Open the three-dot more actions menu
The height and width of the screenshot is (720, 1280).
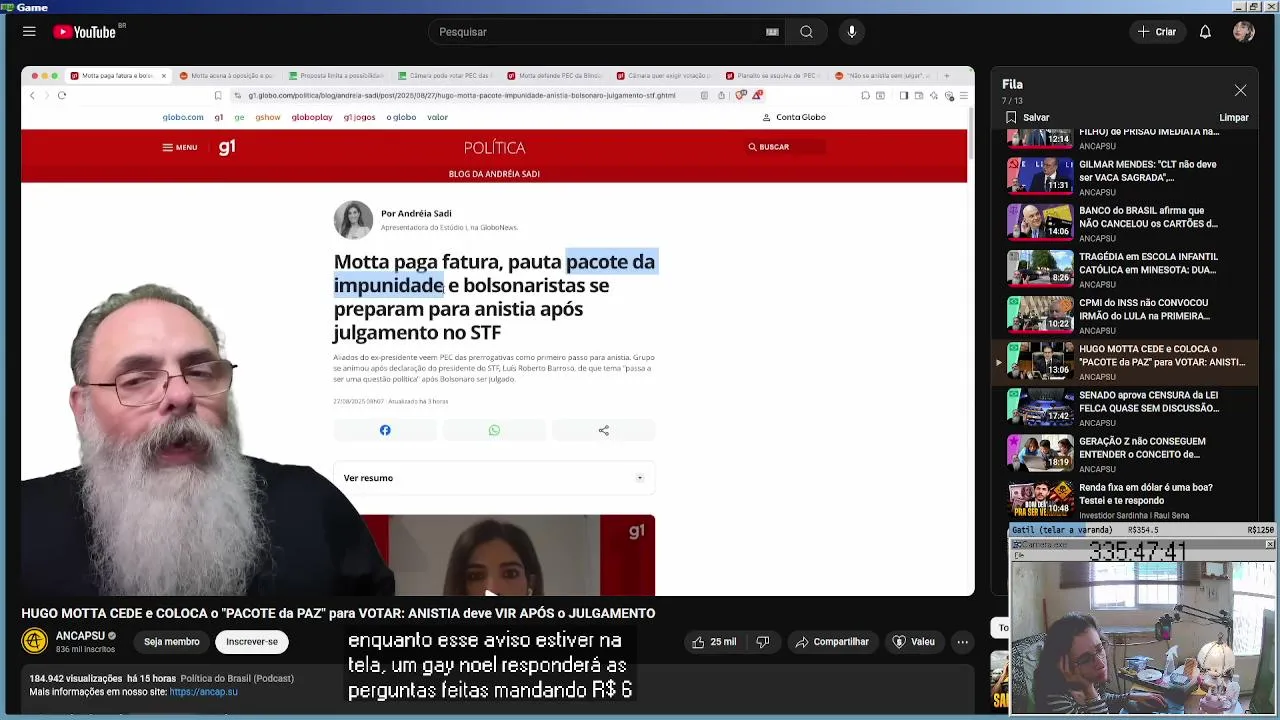point(962,642)
